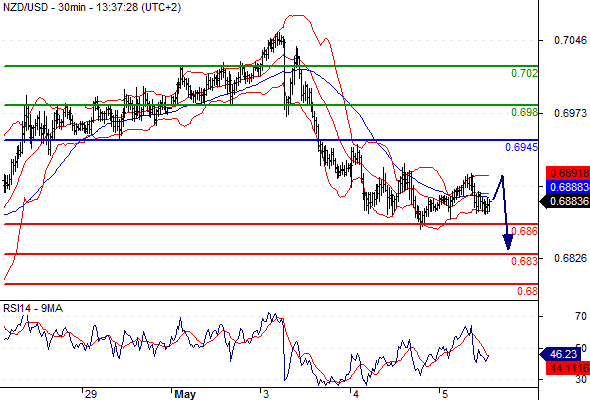The height and width of the screenshot is (400, 590).
Task: Select the 0.683 red support label
Action: tap(524, 261)
